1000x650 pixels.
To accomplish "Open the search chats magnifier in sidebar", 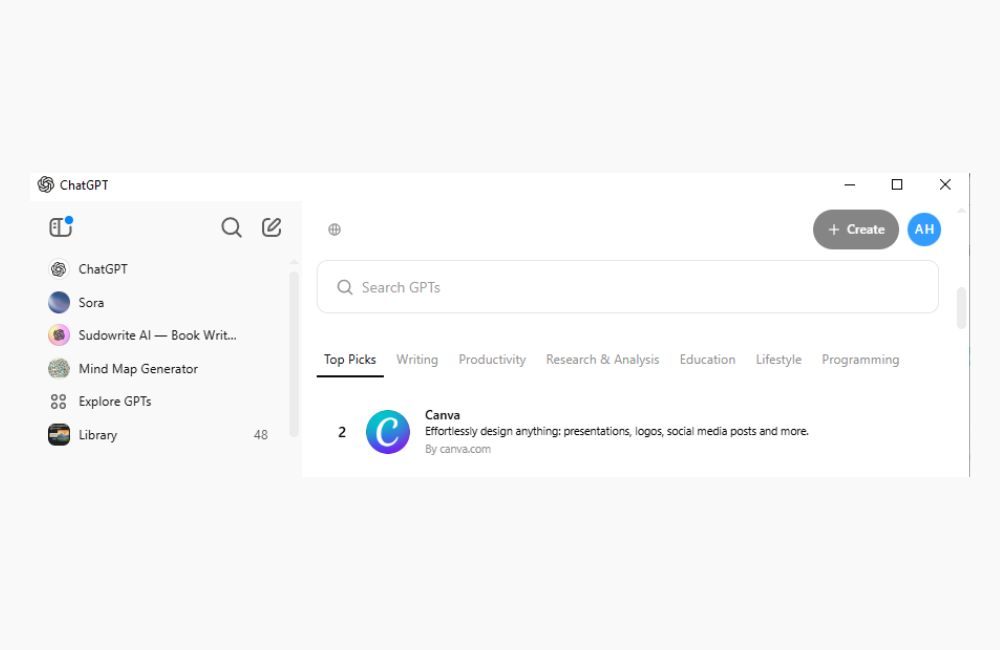I will coord(232,227).
